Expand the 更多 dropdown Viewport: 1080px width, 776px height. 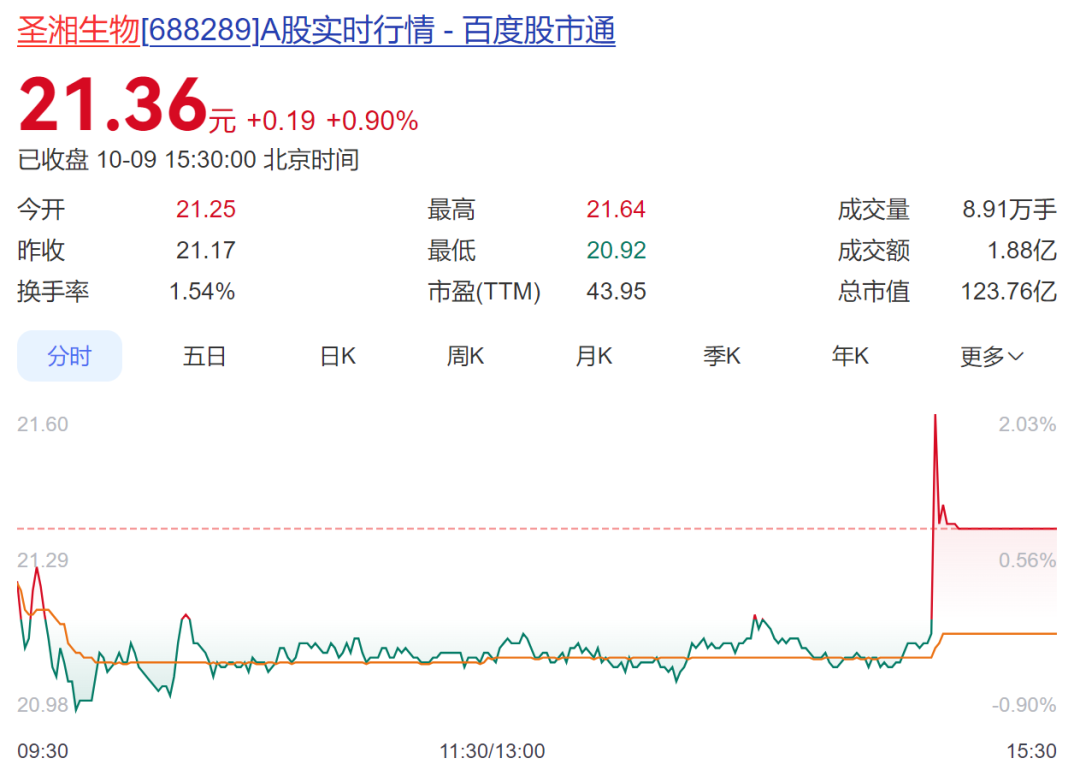(x=991, y=356)
